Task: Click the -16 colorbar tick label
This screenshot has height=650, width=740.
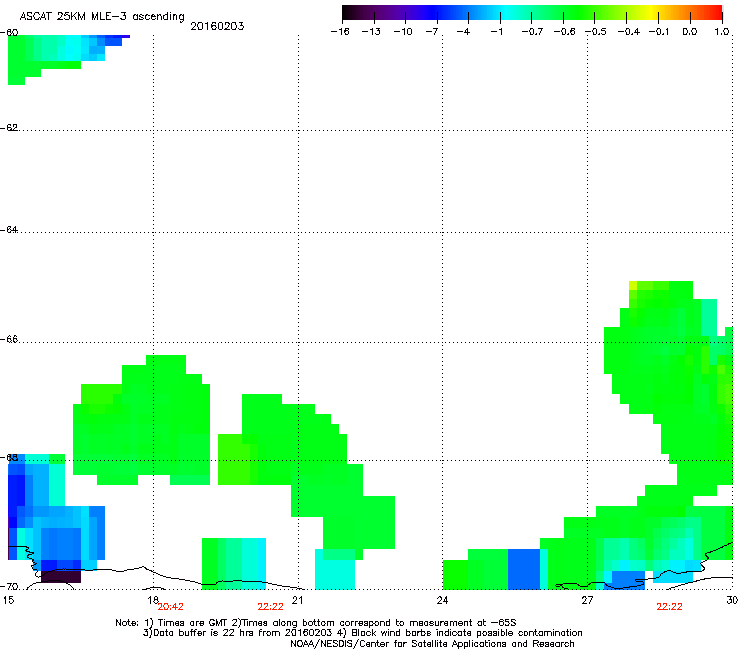Action: click(x=340, y=32)
